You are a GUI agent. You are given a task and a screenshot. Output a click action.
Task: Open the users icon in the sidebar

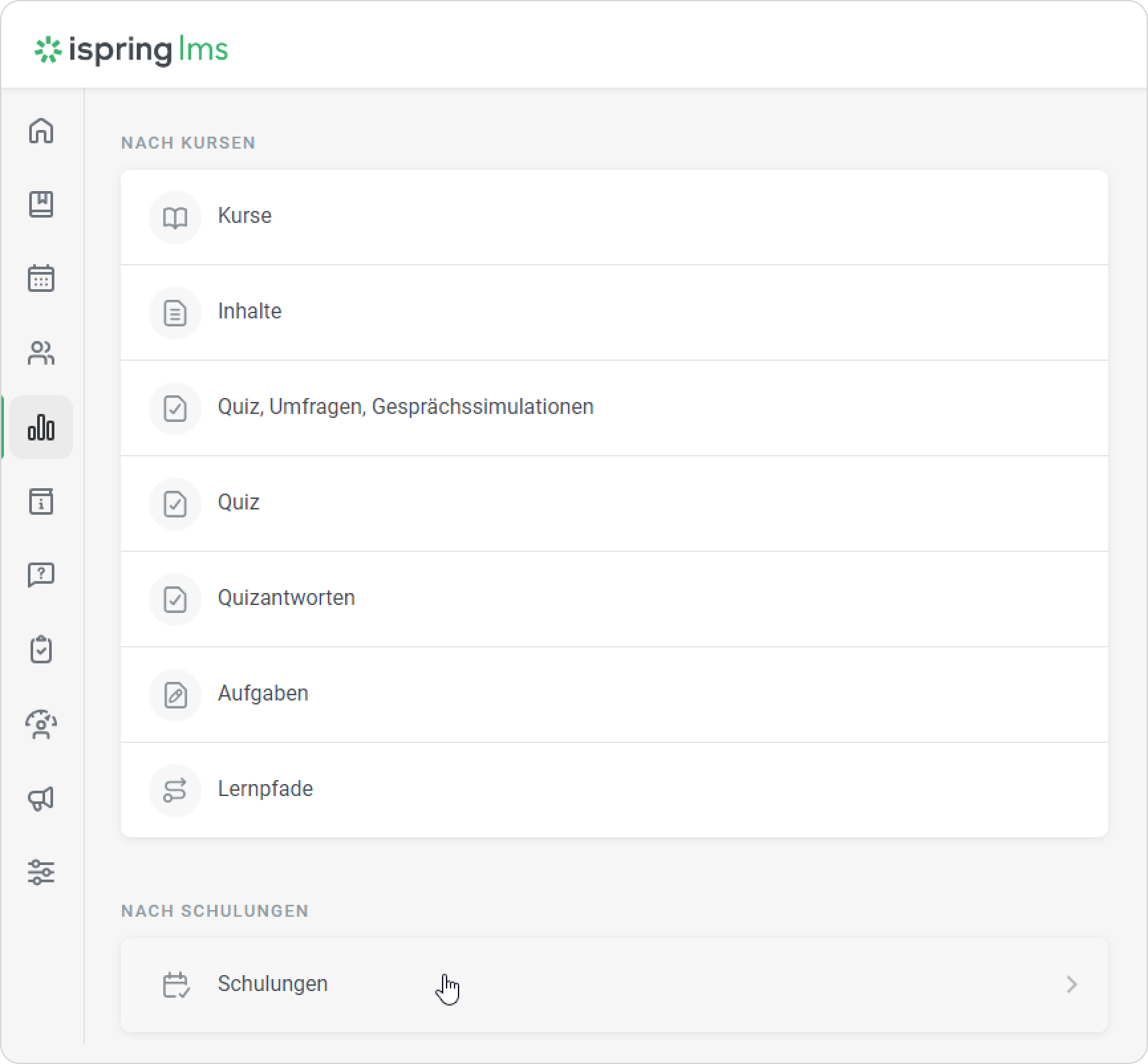[x=41, y=353]
